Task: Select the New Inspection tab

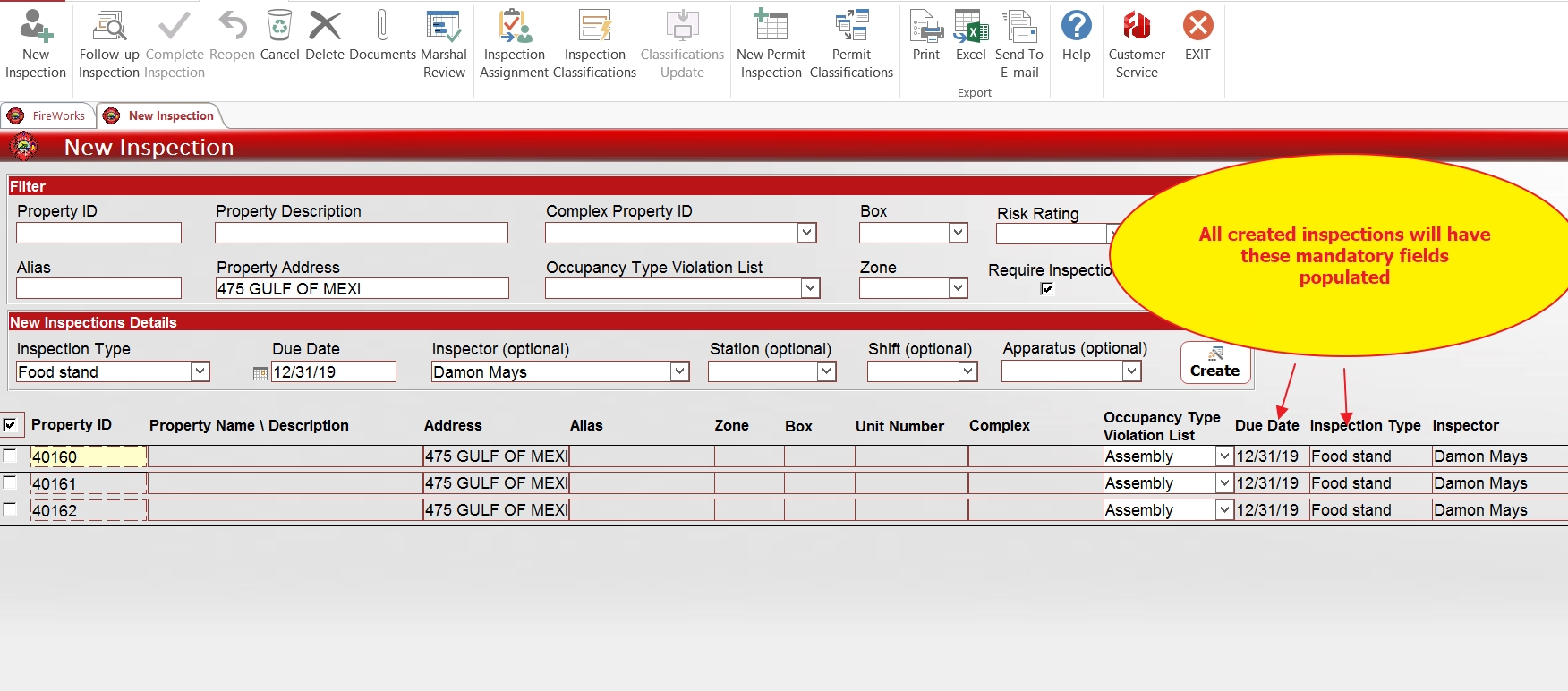Action: (159, 115)
